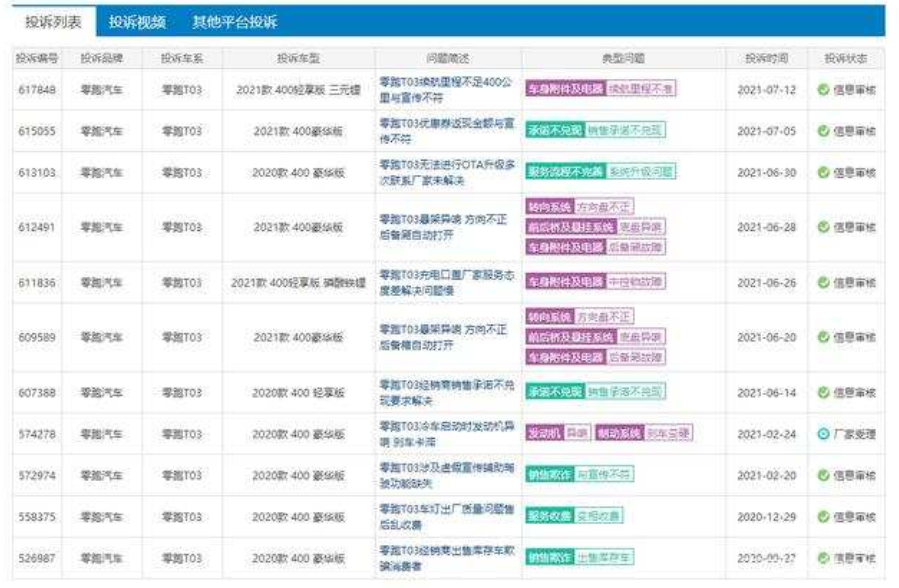The height and width of the screenshot is (588, 899).
Task: Click 零跑T03 series in row 607388
Action: [x=182, y=393]
